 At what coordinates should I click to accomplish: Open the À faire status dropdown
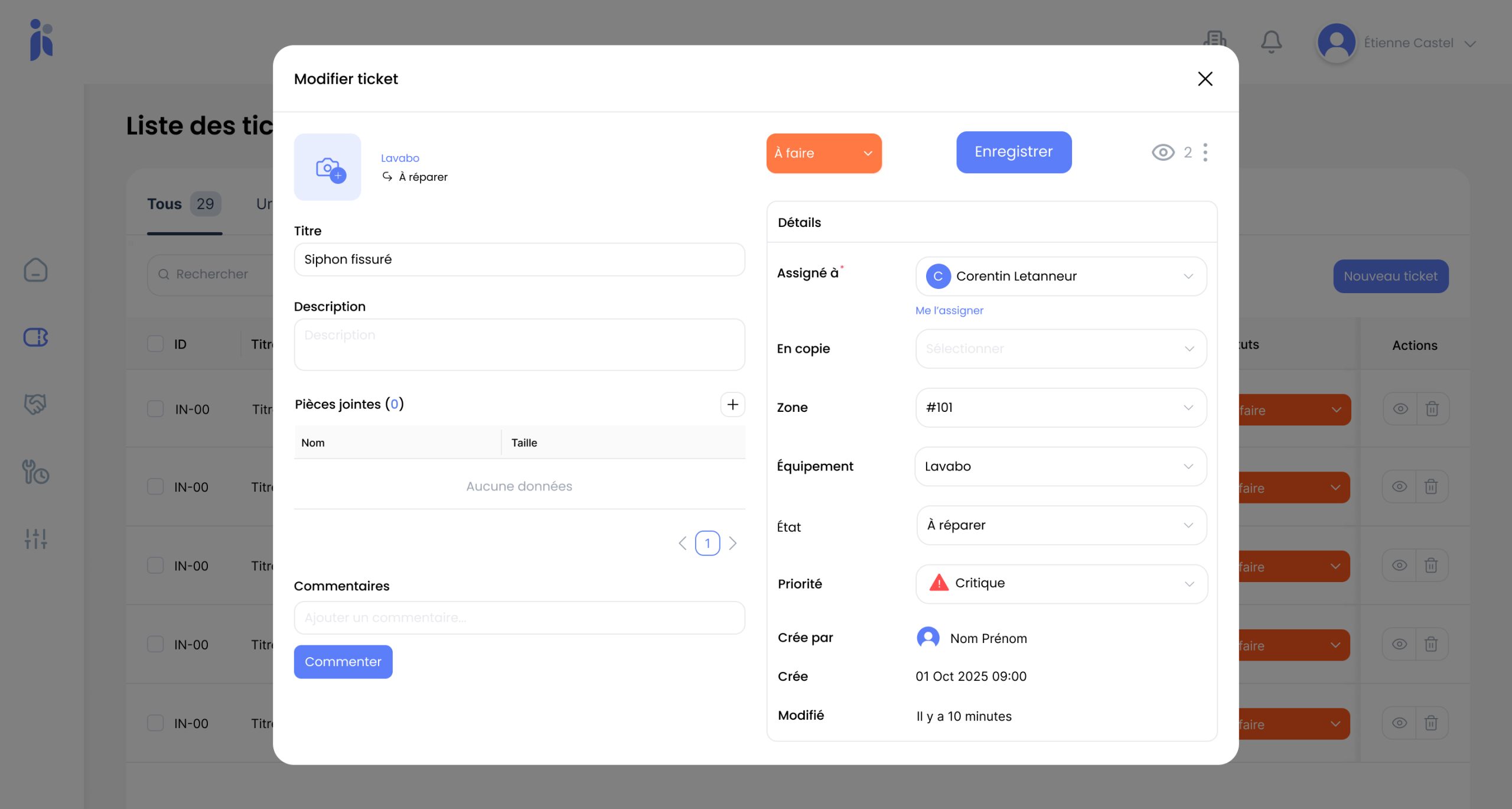click(823, 153)
